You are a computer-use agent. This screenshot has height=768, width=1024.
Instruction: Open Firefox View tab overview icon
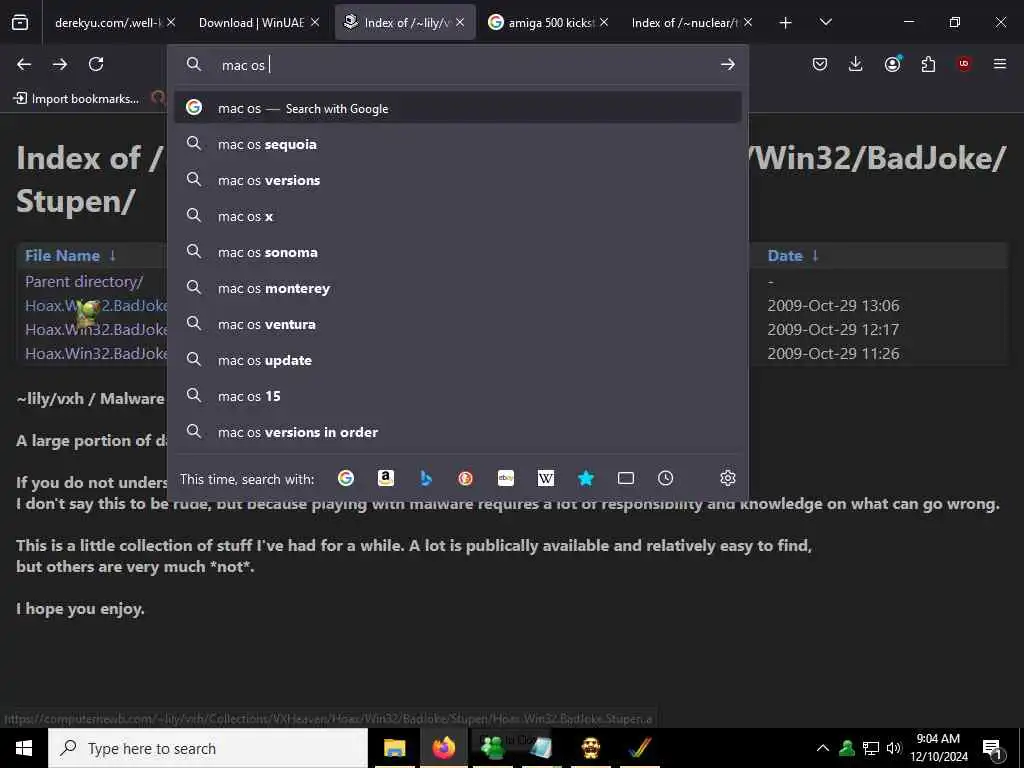[20, 23]
